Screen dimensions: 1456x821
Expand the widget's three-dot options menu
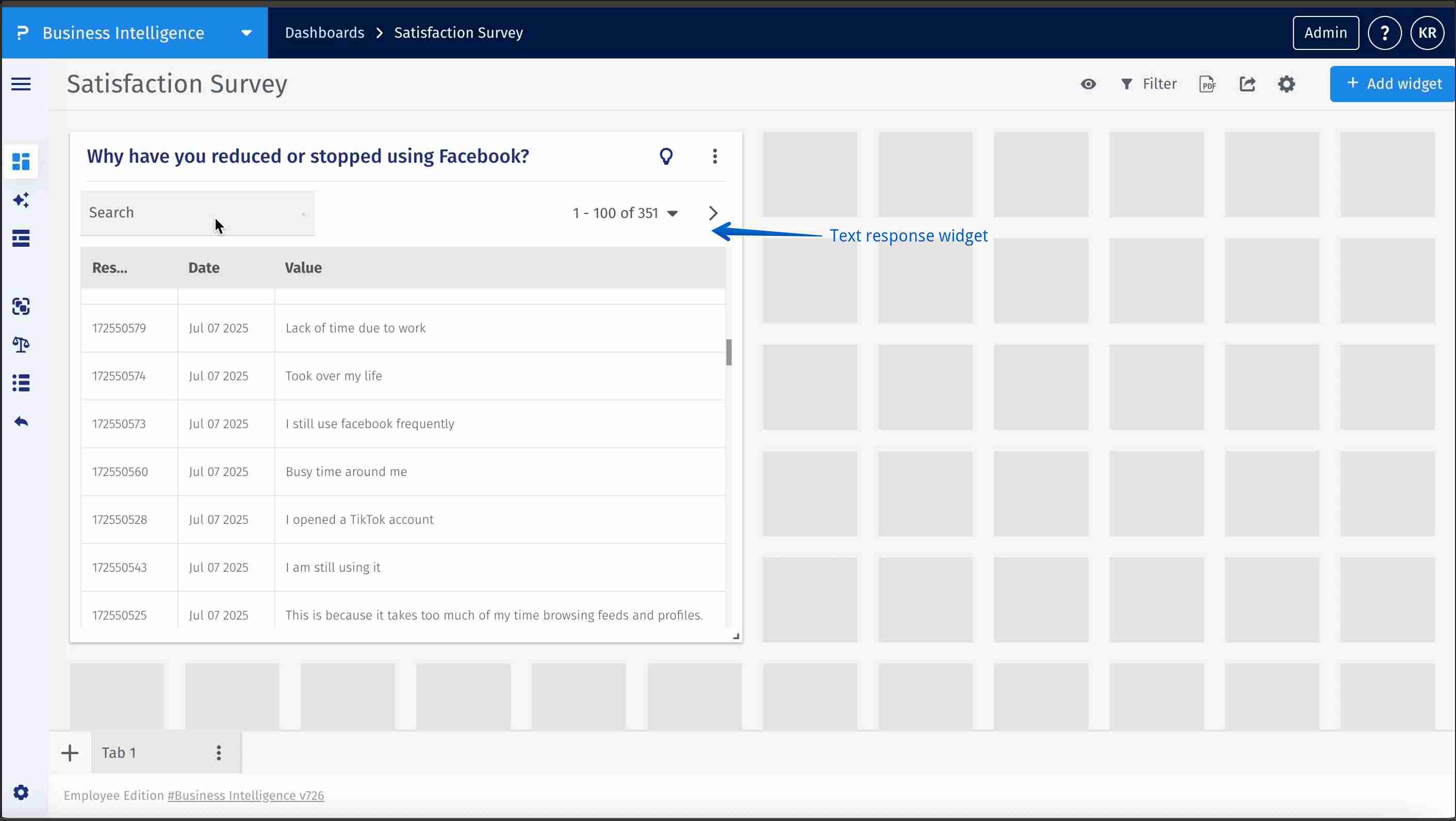click(x=715, y=156)
